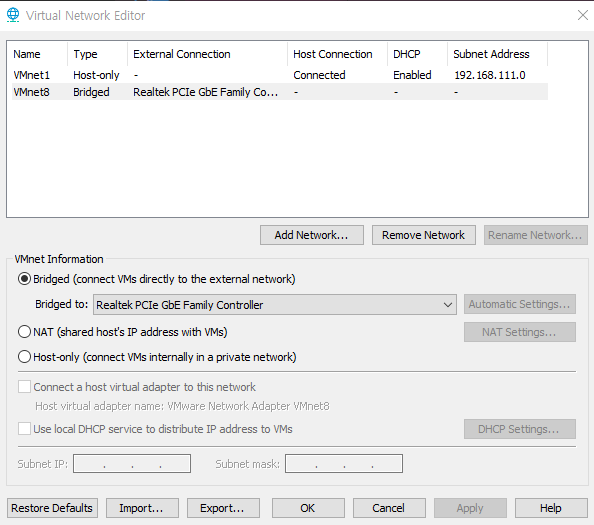Click the Cancel button
Image resolution: width=594 pixels, height=525 pixels.
pos(389,508)
